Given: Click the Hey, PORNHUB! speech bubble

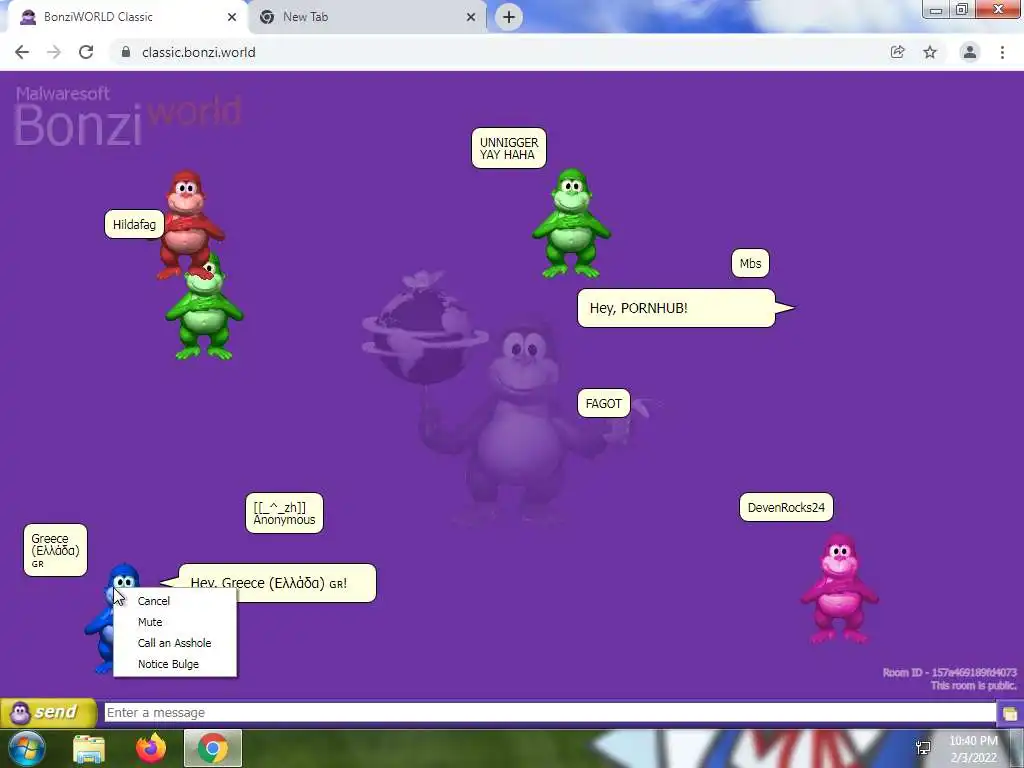Looking at the screenshot, I should [677, 308].
